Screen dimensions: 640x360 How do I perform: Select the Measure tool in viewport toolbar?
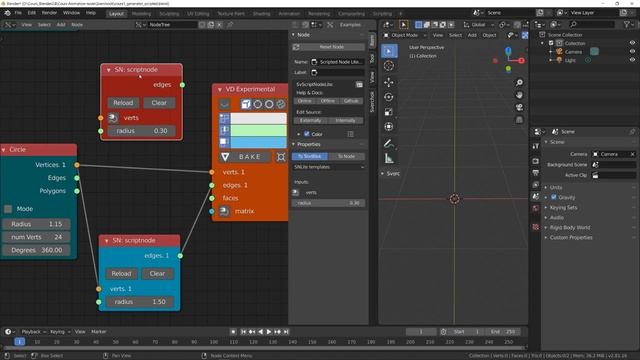coord(389,158)
